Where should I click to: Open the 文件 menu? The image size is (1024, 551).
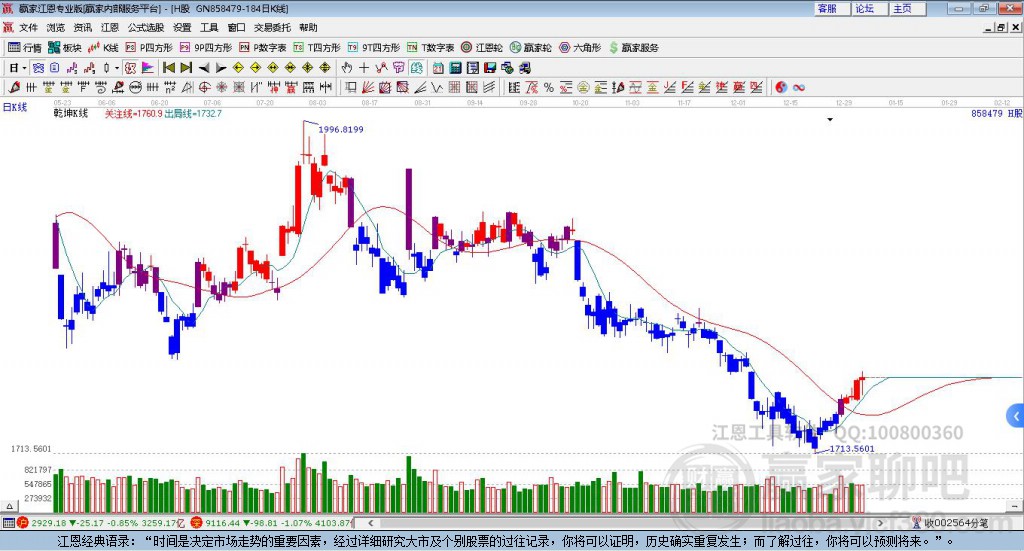[x=28, y=27]
